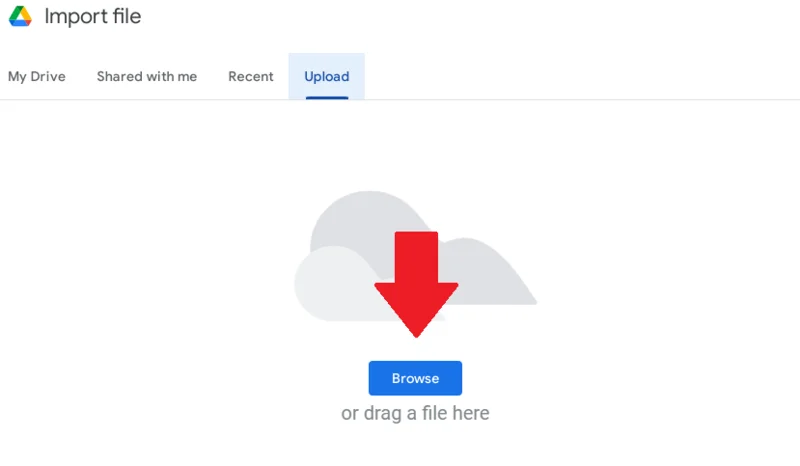Select the Upload tab
The image size is (800, 466).
click(327, 77)
